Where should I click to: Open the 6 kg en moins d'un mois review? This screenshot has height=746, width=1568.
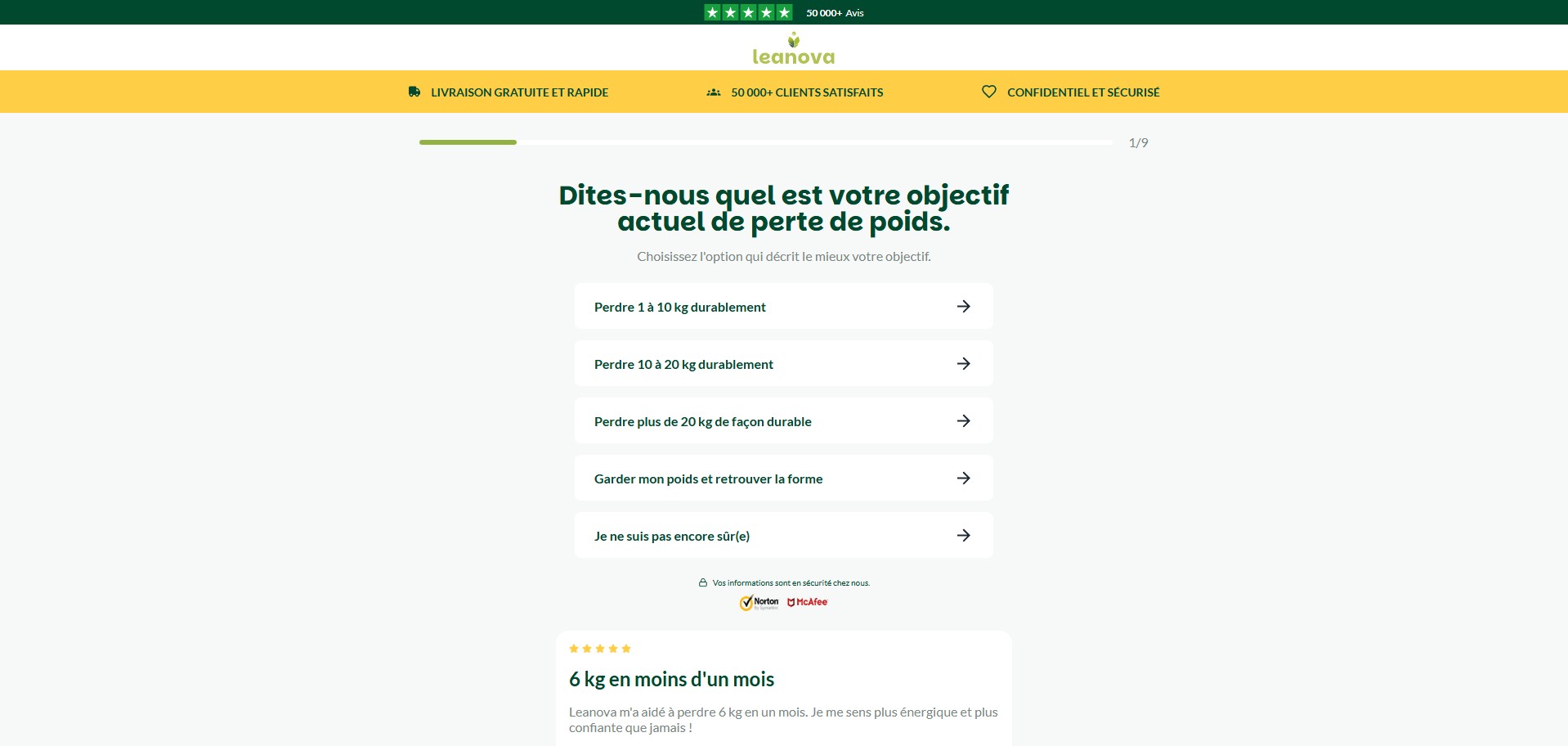coord(671,679)
